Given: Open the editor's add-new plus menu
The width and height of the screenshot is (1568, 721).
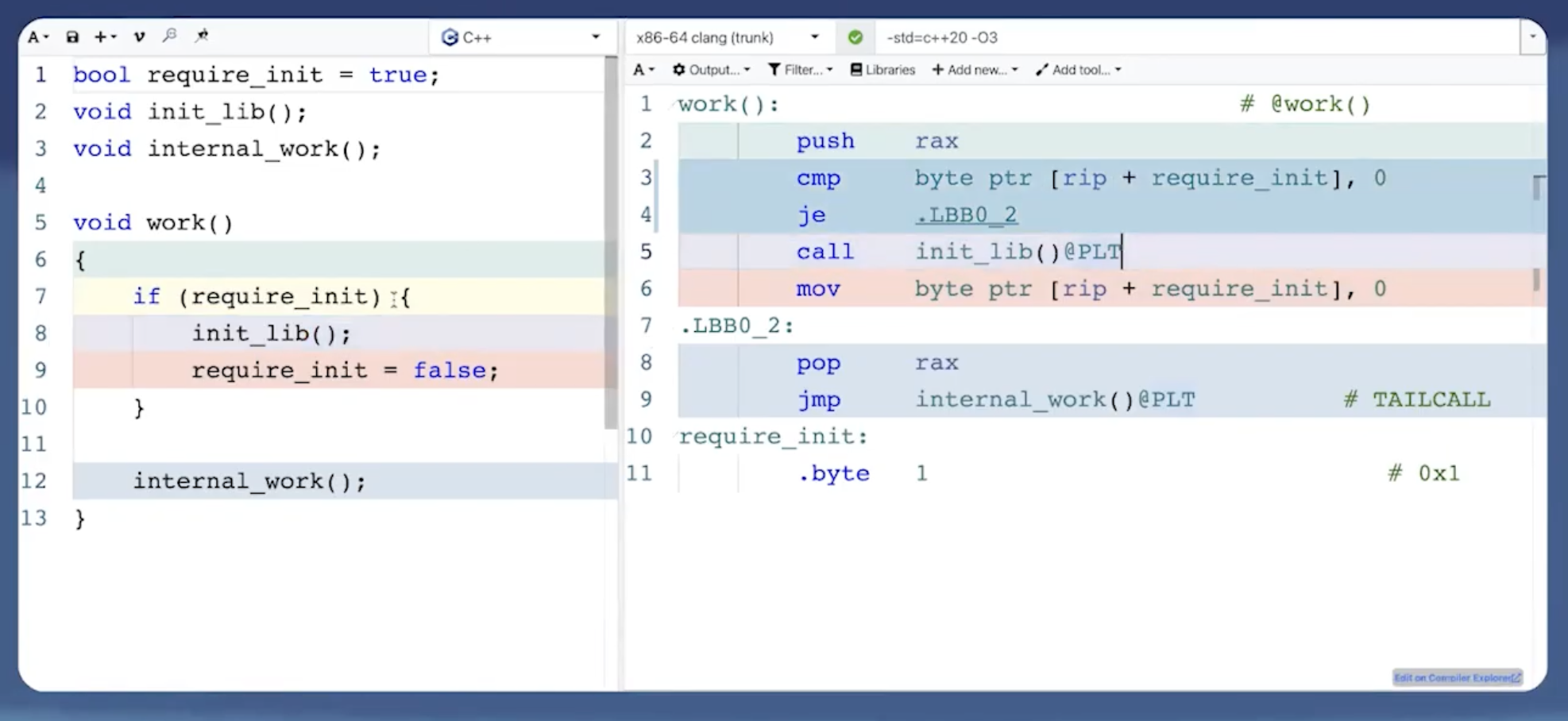Looking at the screenshot, I should [105, 37].
